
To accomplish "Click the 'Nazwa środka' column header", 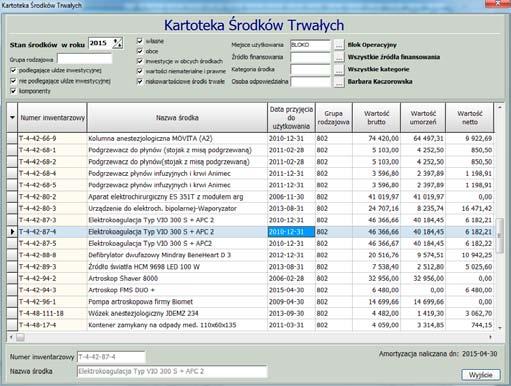I will (177, 118).
